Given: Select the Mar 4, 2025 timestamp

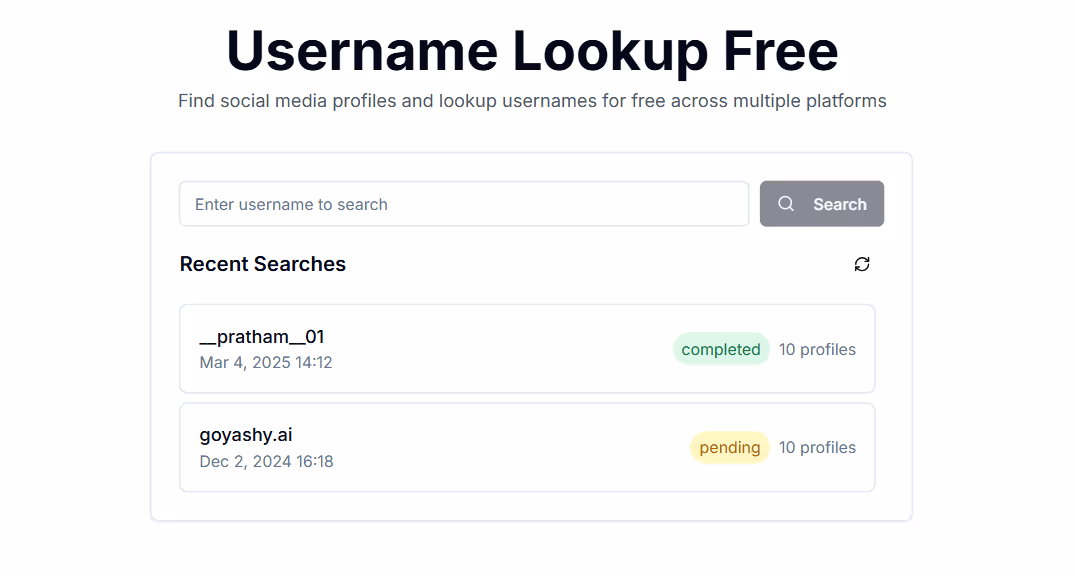Looking at the screenshot, I should 266,362.
